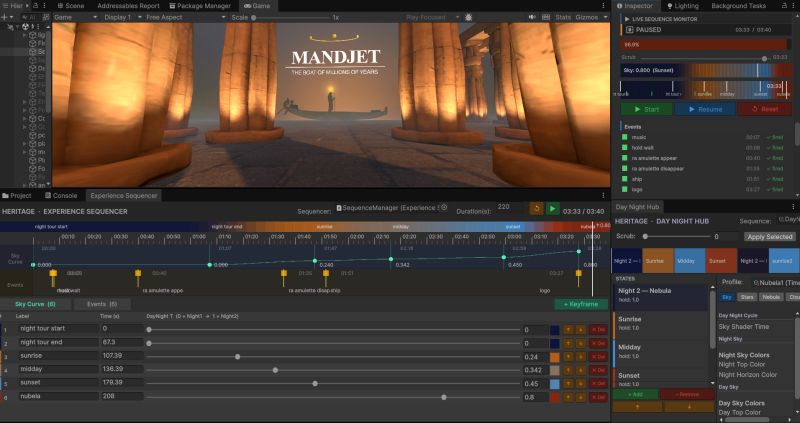Open the Display 1 dropdown
This screenshot has width=800, height=423.
click(122, 17)
